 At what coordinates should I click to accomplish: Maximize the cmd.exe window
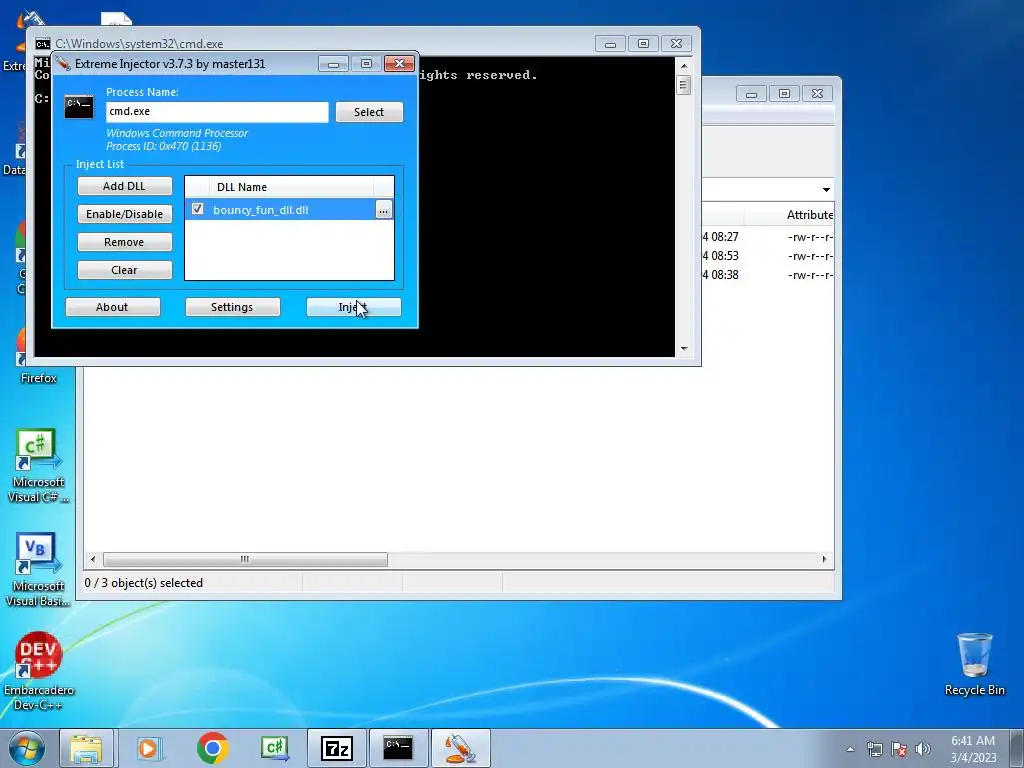point(643,44)
